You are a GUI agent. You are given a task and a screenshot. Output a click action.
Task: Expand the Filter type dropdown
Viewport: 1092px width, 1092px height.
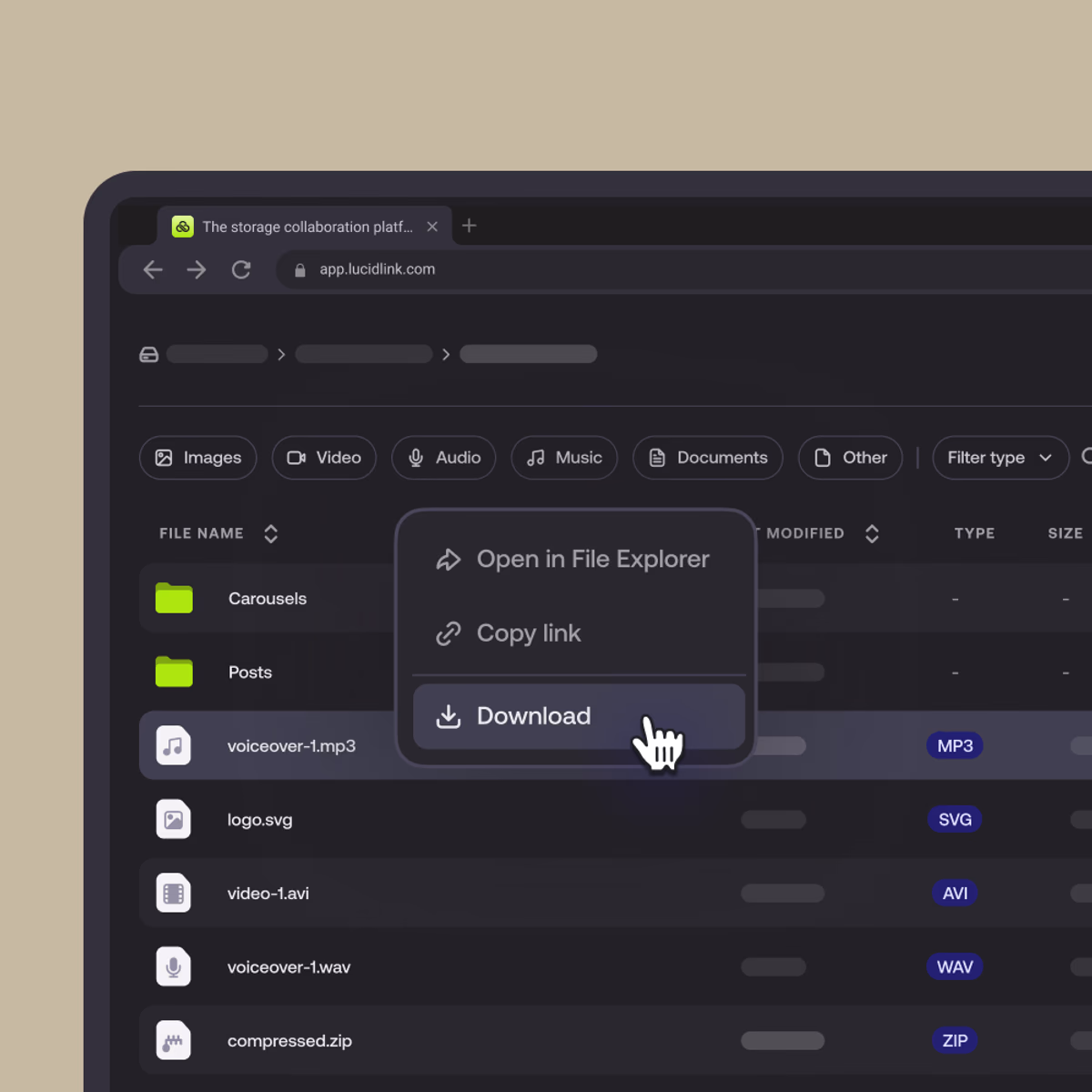[x=999, y=458]
